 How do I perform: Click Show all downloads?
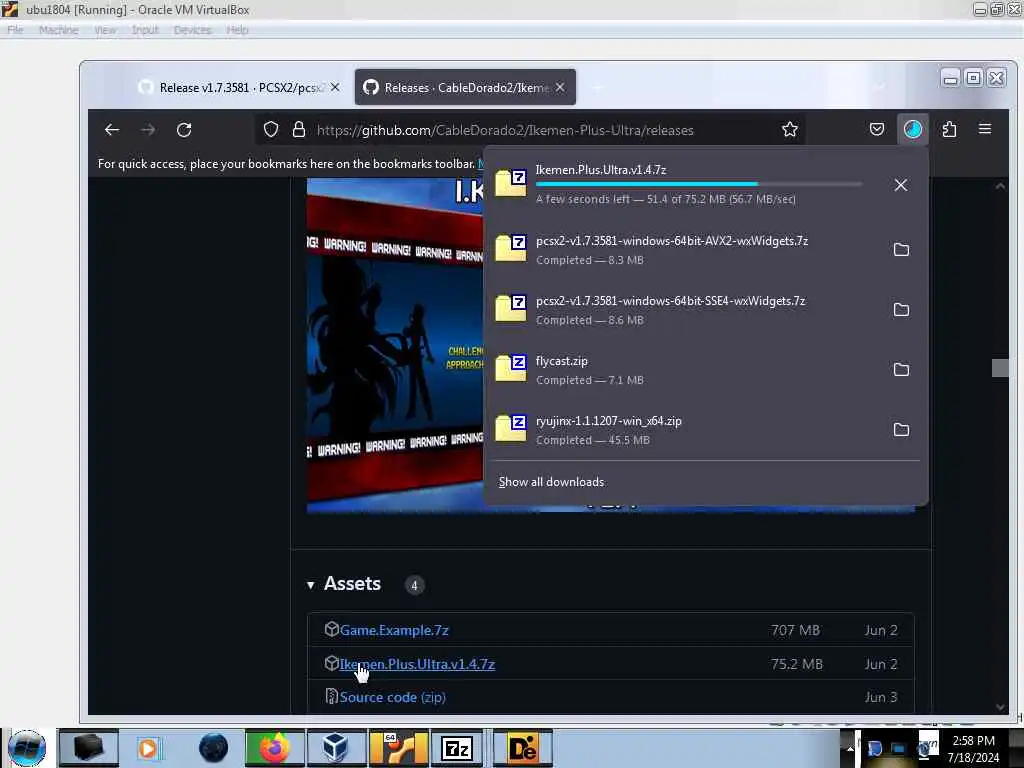(551, 482)
